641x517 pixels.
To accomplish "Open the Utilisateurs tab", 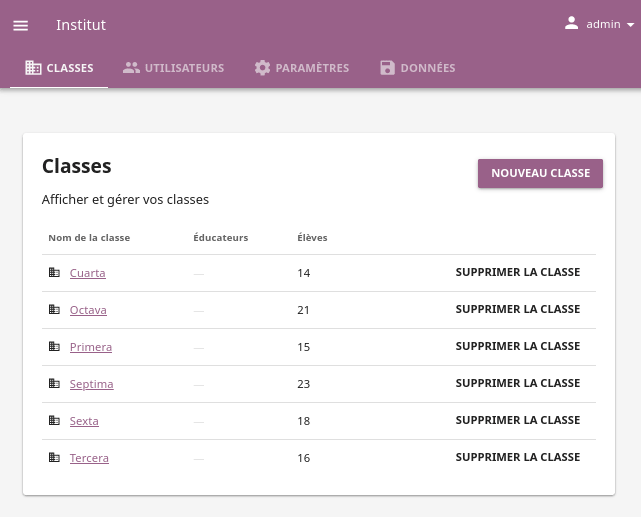I will [x=173, y=68].
